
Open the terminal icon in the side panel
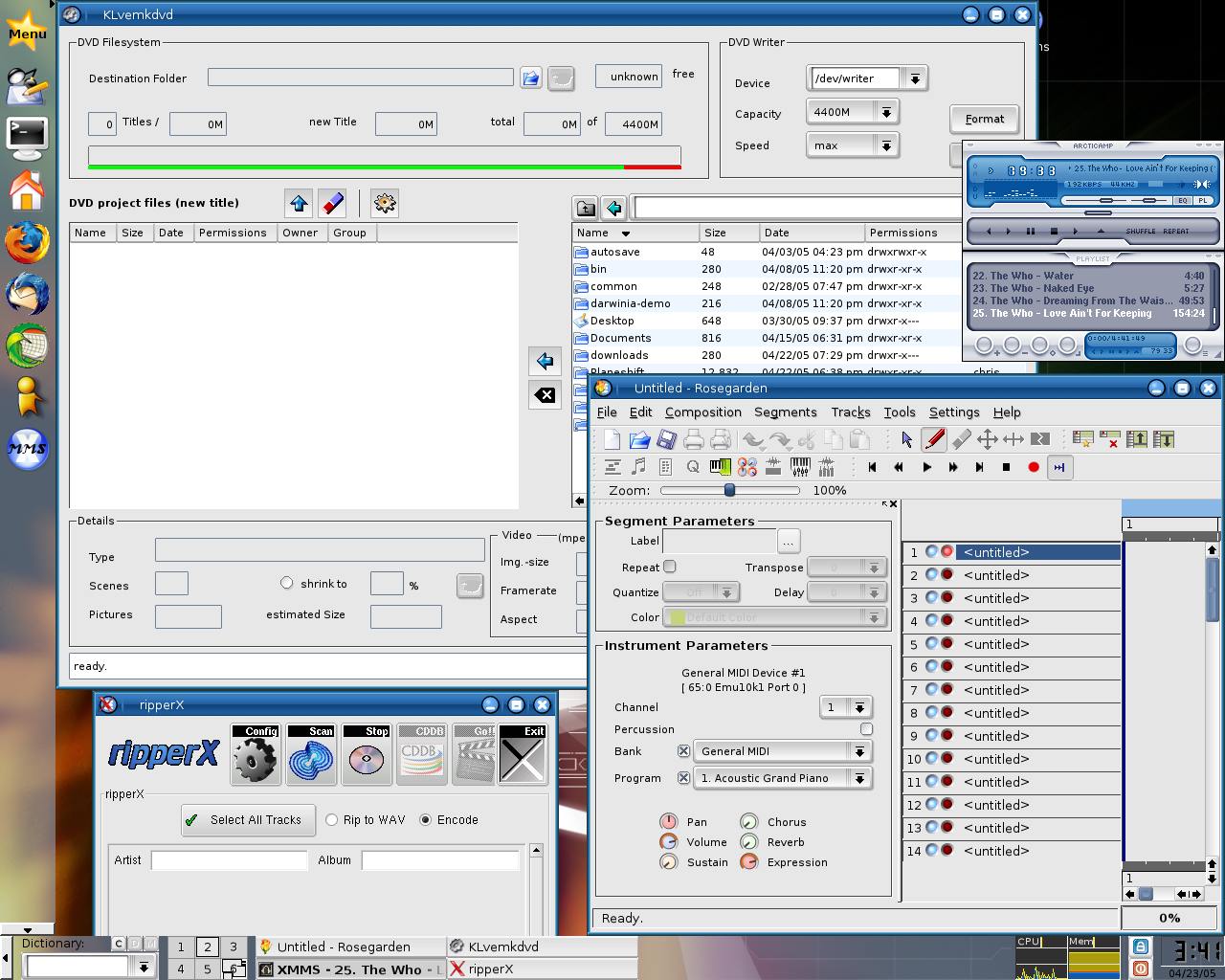[x=27, y=137]
